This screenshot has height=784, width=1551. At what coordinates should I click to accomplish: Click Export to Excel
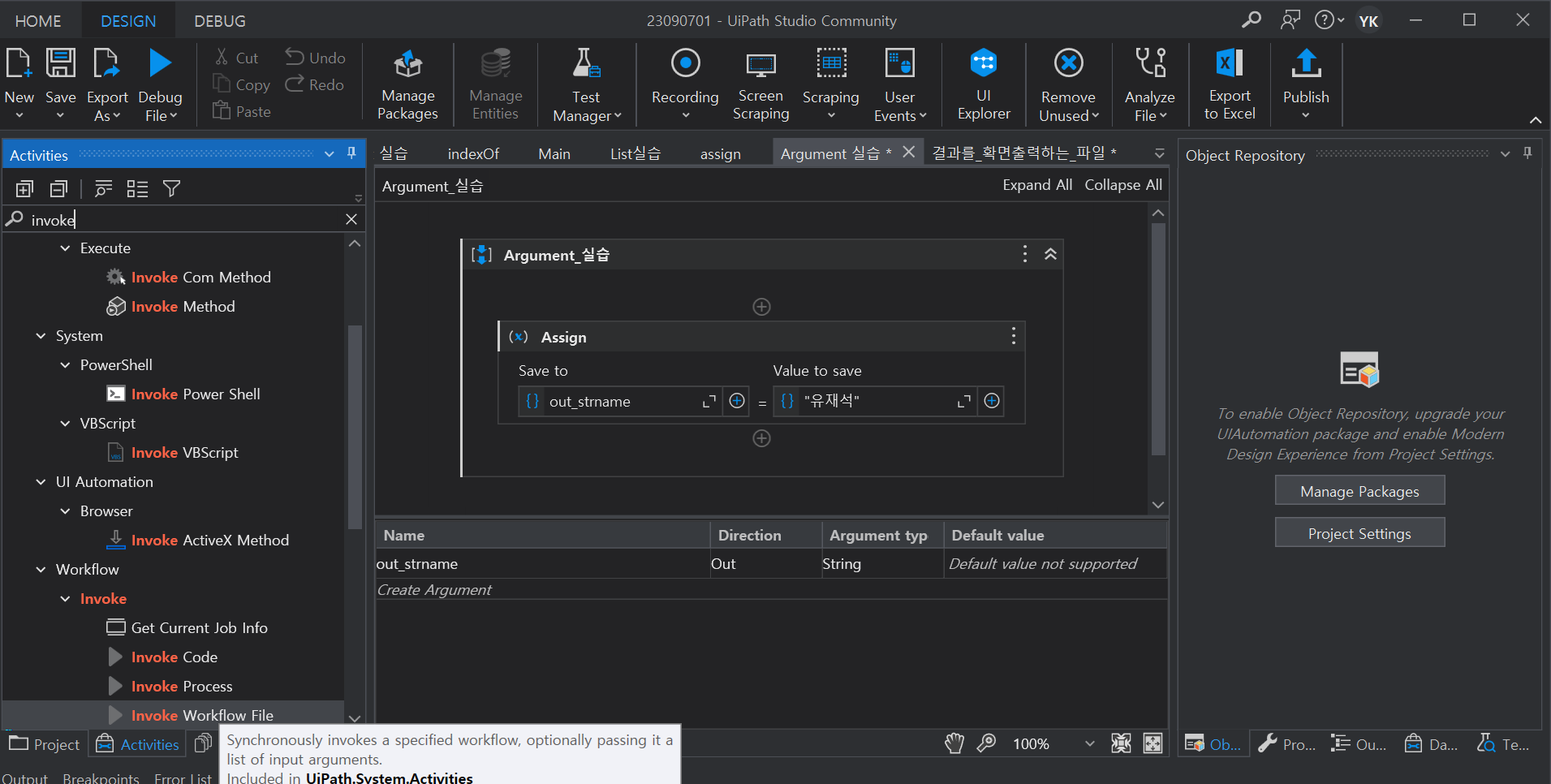(x=1230, y=85)
